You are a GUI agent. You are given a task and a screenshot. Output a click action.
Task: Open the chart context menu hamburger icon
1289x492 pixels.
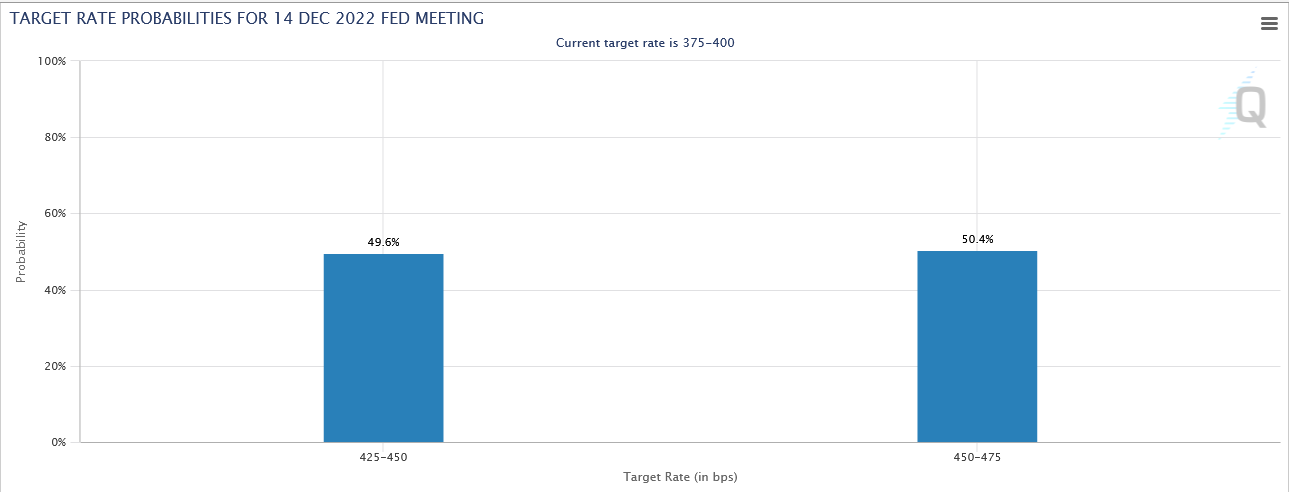click(1269, 24)
